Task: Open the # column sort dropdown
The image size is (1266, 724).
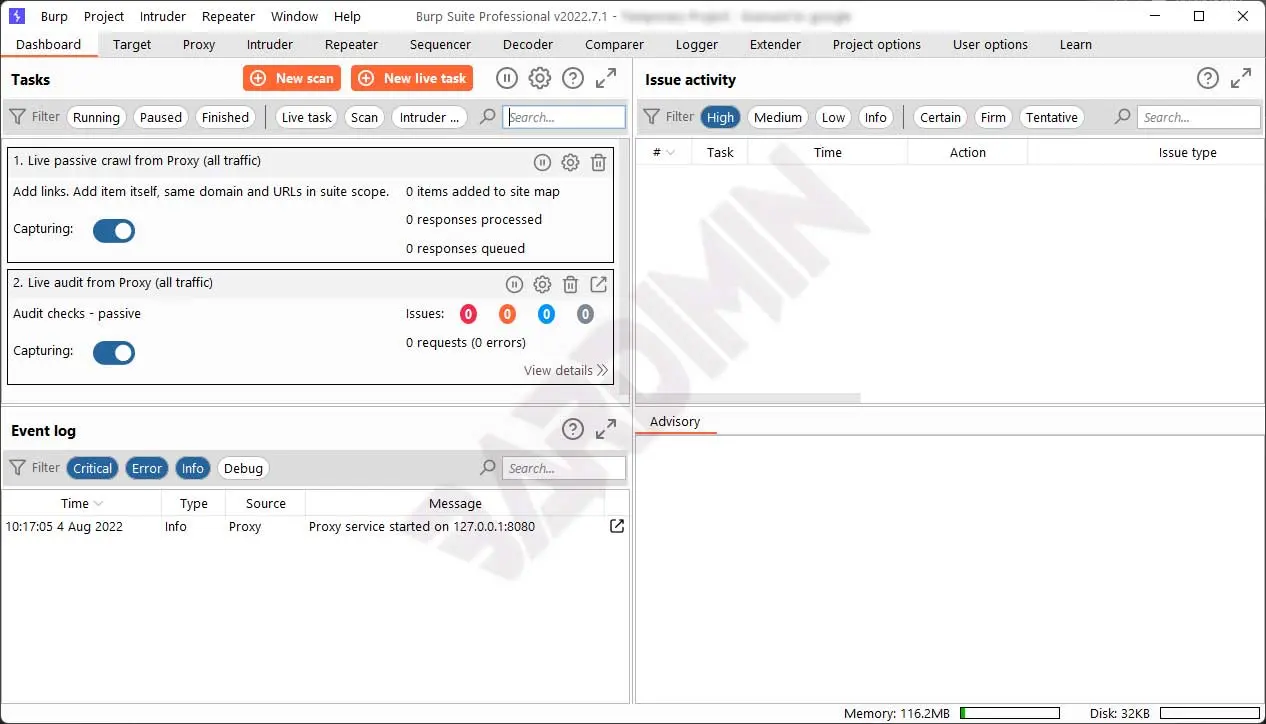Action: coord(670,153)
